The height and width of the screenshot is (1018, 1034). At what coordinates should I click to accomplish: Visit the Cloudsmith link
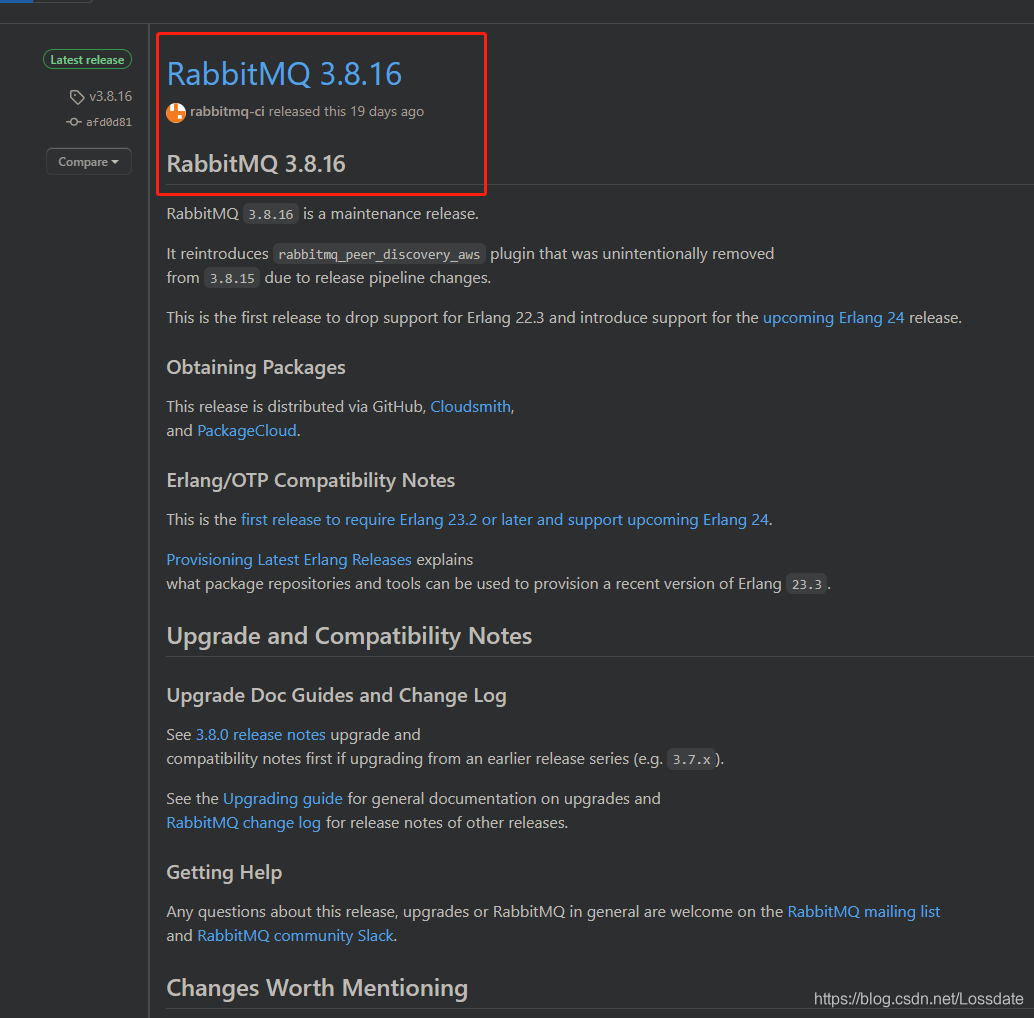point(471,407)
